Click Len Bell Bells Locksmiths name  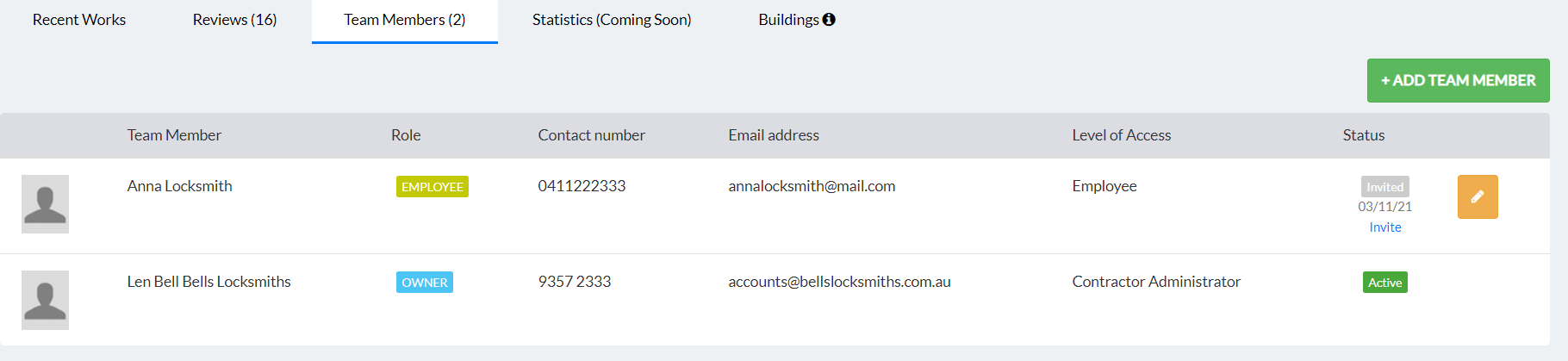tap(208, 282)
